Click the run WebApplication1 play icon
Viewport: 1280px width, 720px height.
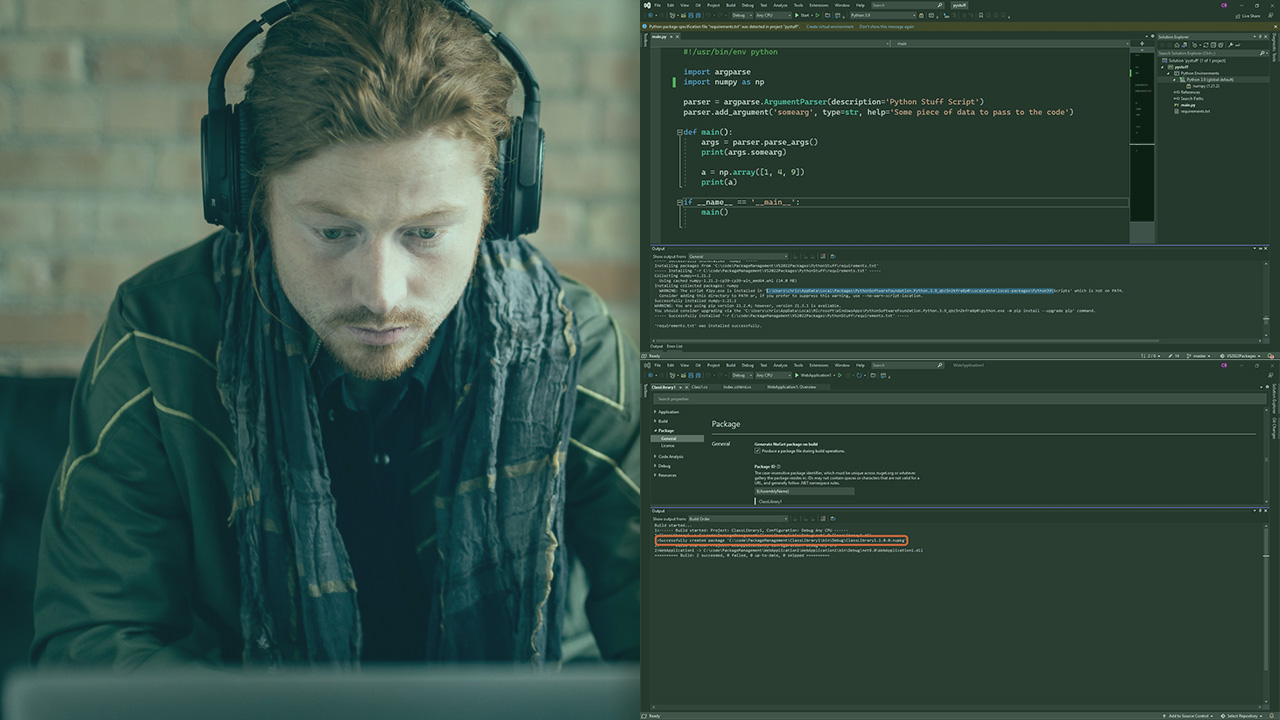coord(796,375)
